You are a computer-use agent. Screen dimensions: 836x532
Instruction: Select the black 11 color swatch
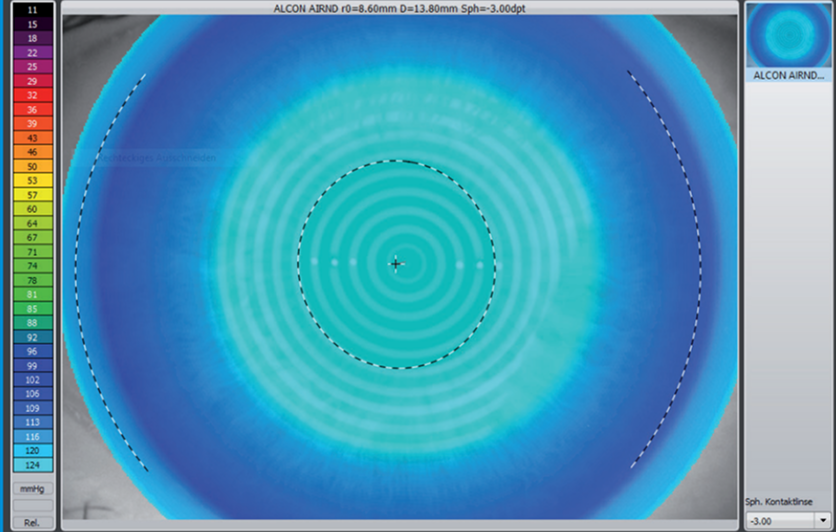point(33,10)
